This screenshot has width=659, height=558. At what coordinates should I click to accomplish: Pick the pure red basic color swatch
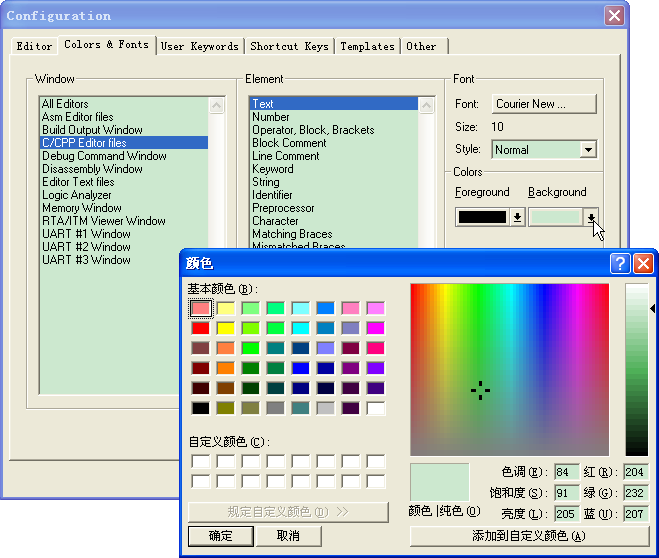(x=201, y=328)
